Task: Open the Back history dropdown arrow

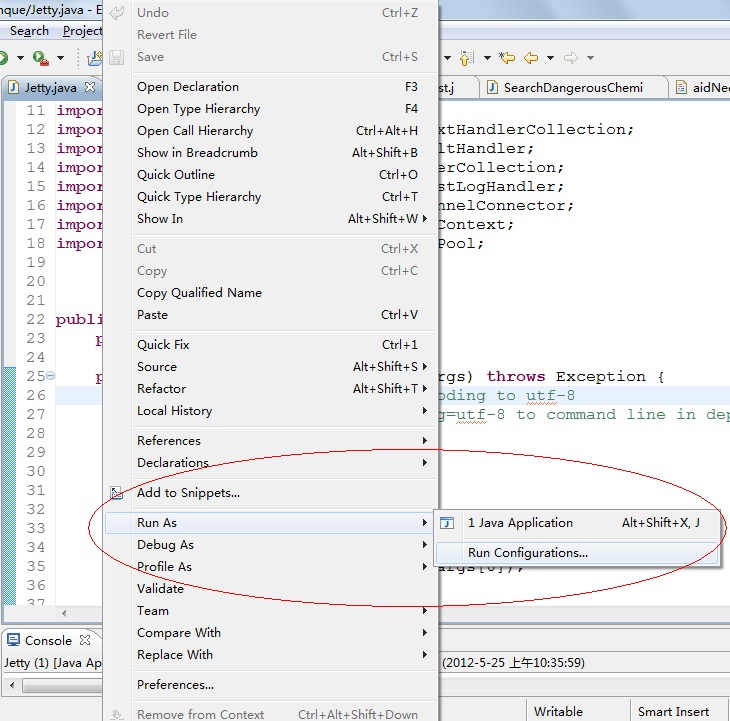Action: [x=549, y=58]
